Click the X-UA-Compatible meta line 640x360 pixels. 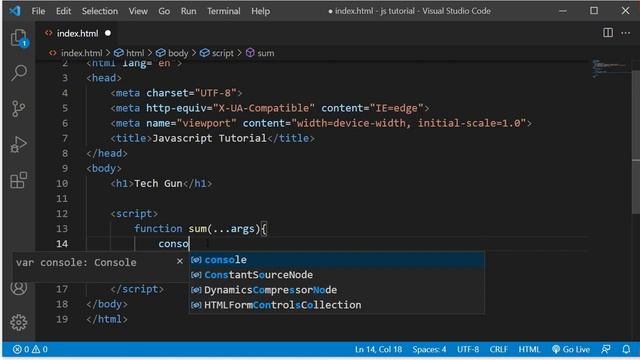[270, 108]
